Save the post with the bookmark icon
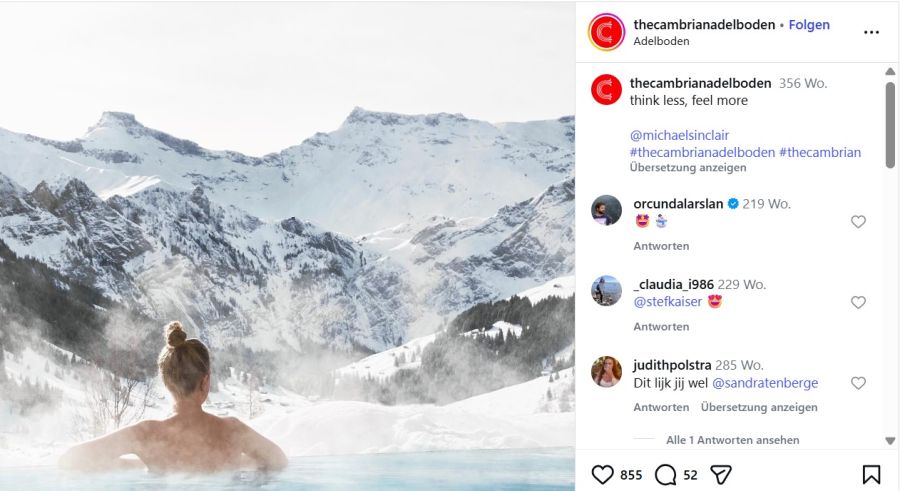 click(871, 474)
